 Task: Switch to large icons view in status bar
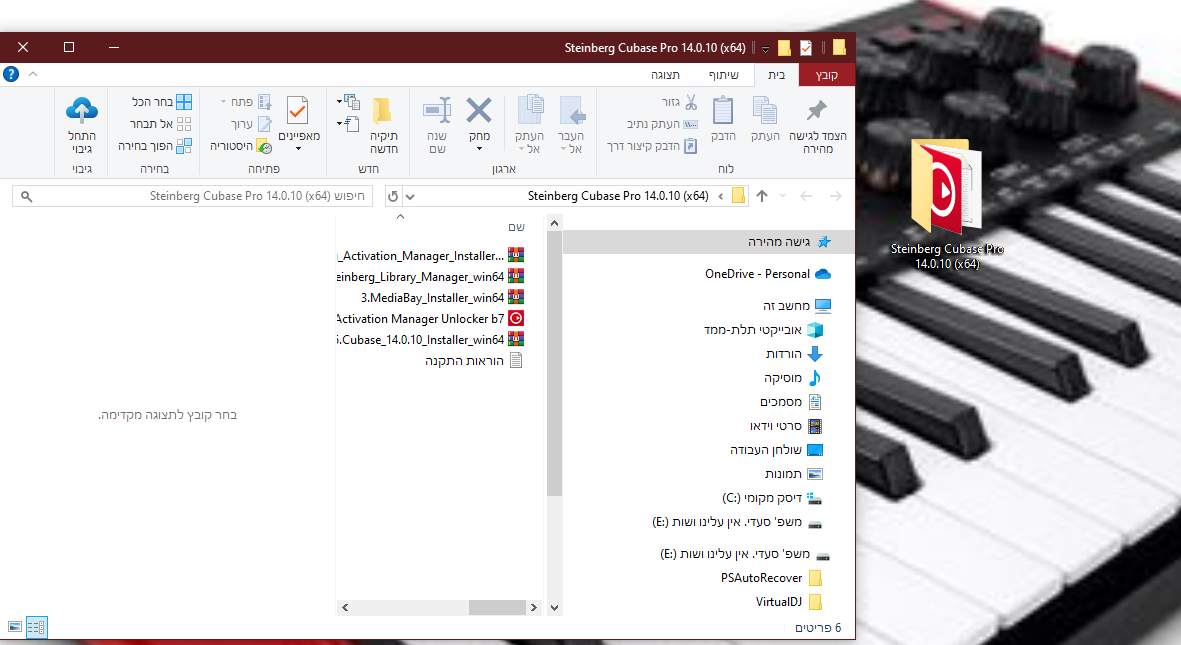click(x=14, y=627)
